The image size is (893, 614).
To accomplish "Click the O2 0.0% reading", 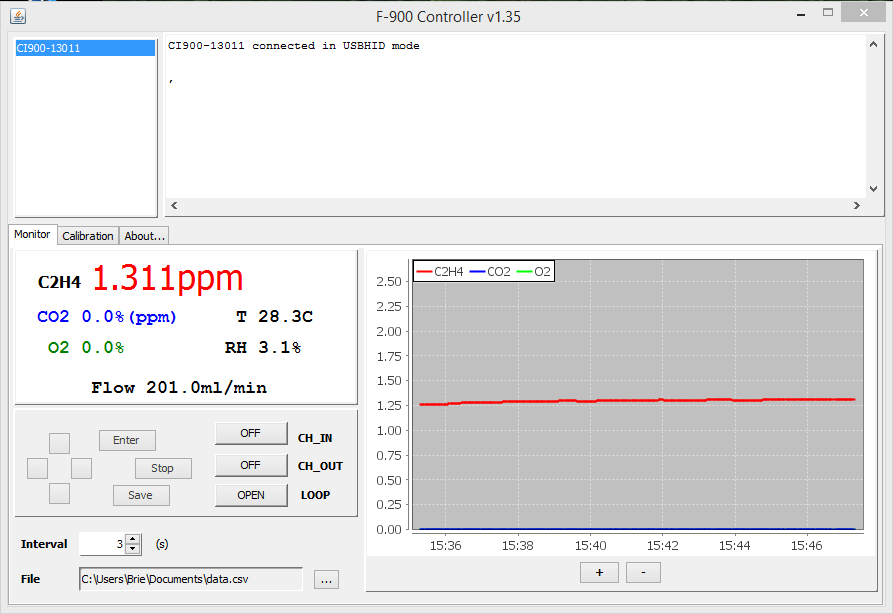I will (86, 347).
